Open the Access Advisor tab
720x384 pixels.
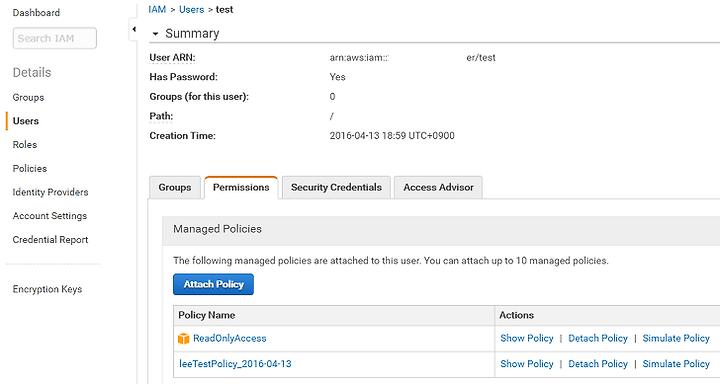tap(438, 187)
